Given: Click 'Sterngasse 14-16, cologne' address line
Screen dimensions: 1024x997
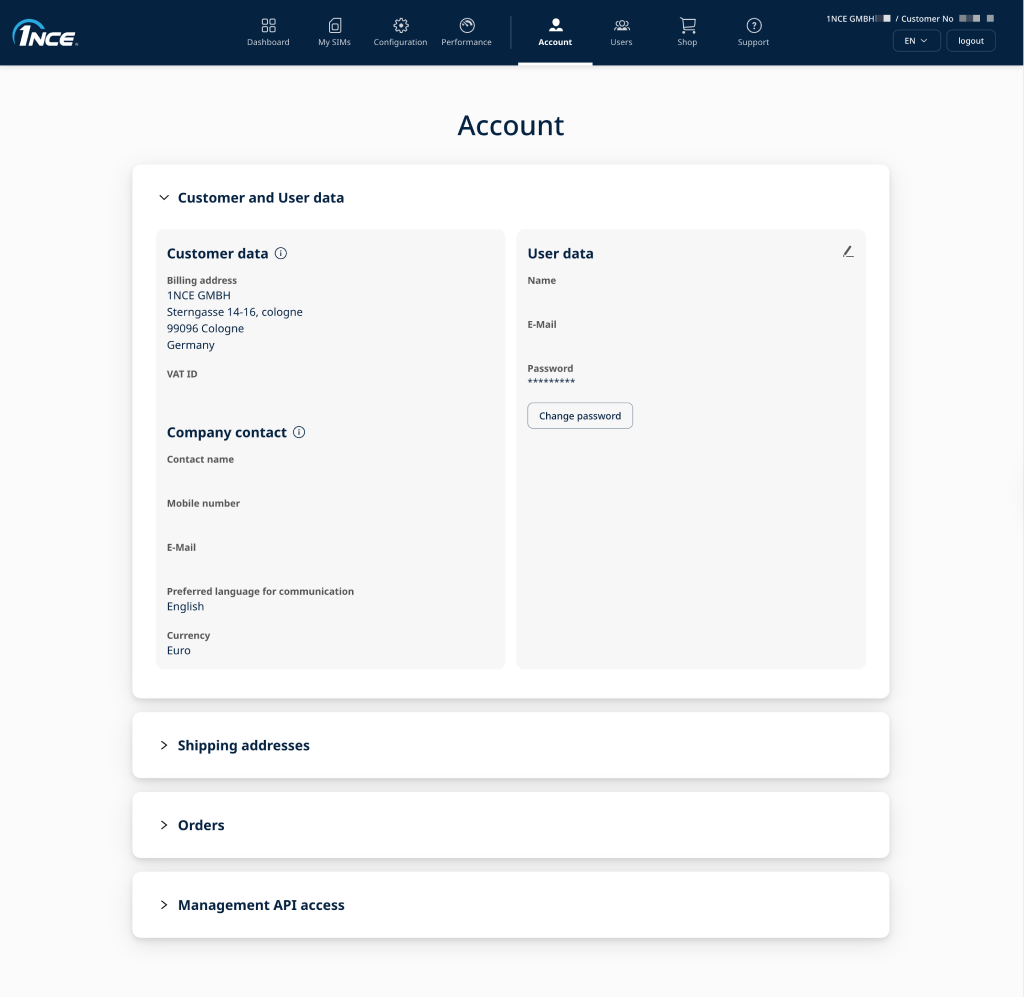Looking at the screenshot, I should pos(234,311).
